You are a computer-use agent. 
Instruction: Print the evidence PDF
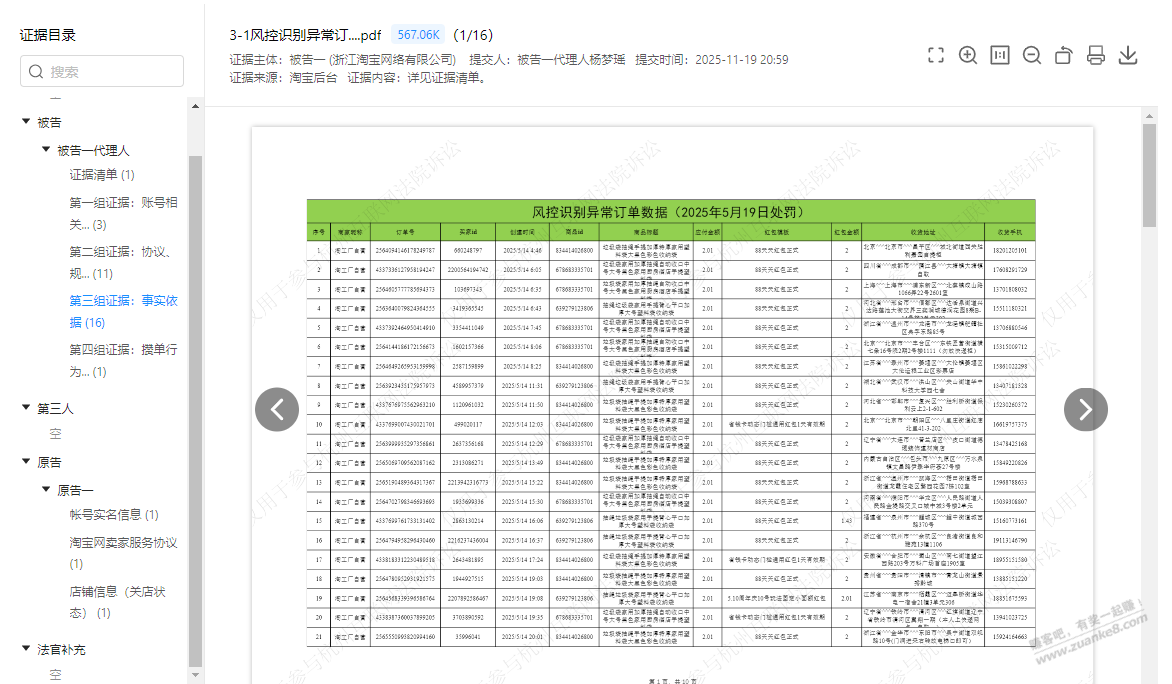point(1096,55)
